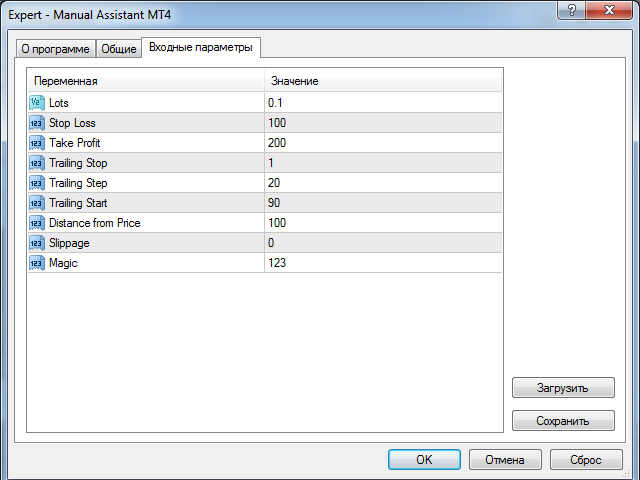Close the Expert dialog window
This screenshot has height=480, width=640.
[x=609, y=10]
